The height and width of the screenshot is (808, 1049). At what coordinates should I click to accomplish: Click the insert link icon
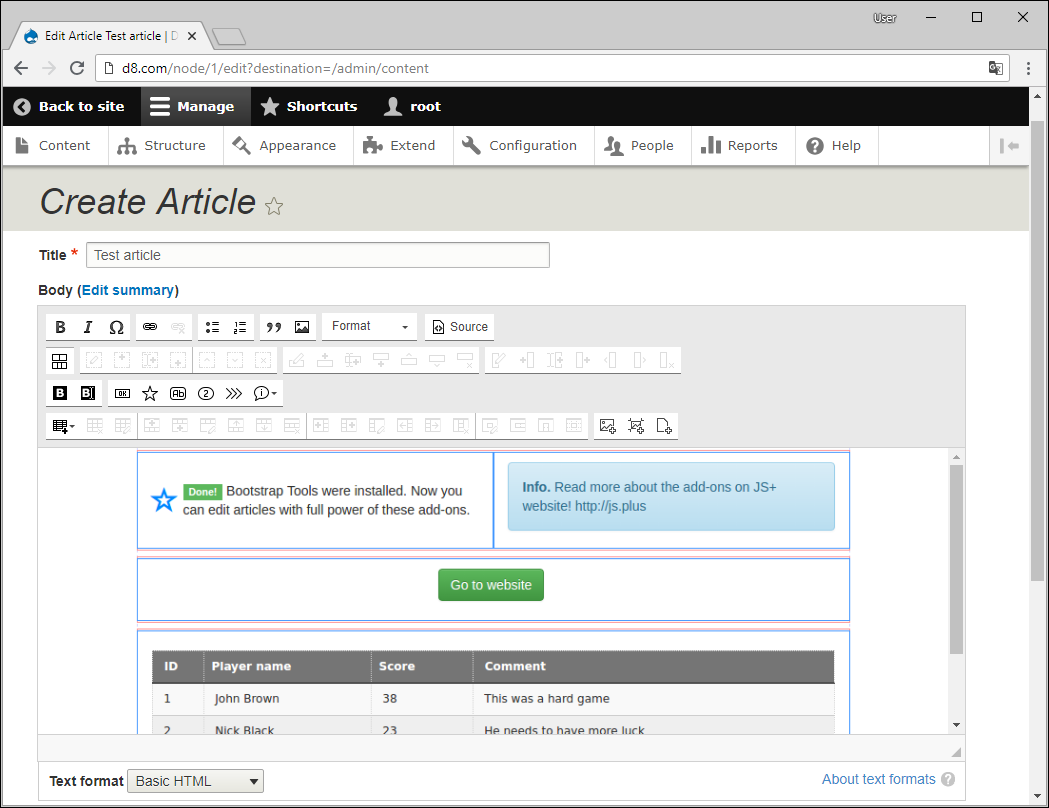point(150,327)
